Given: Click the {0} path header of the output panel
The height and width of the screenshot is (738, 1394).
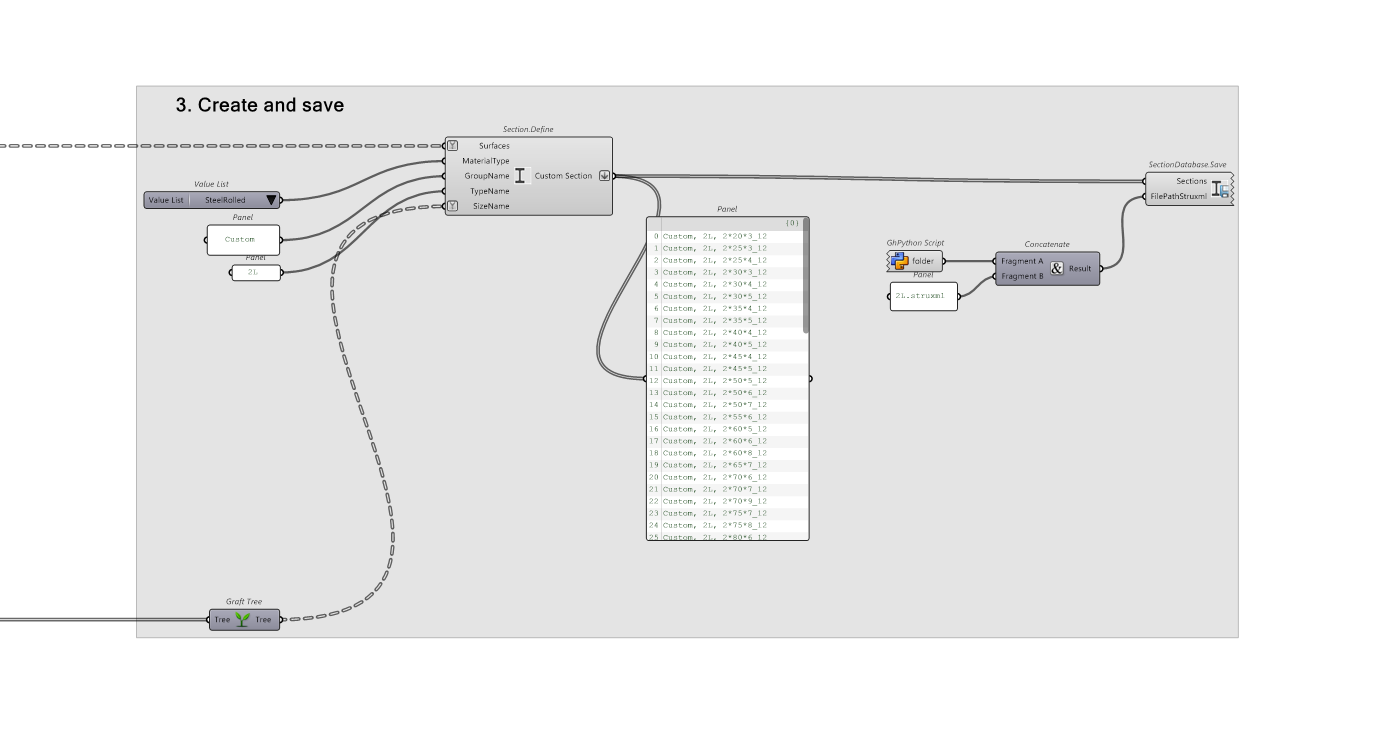Looking at the screenshot, I should [792, 223].
